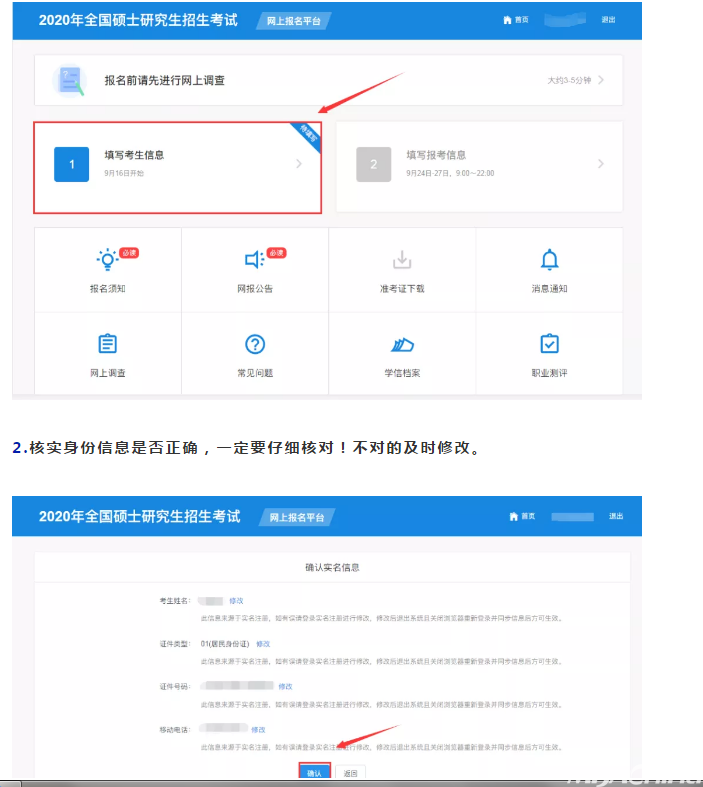Open 消息通知 bell icon

click(x=549, y=260)
